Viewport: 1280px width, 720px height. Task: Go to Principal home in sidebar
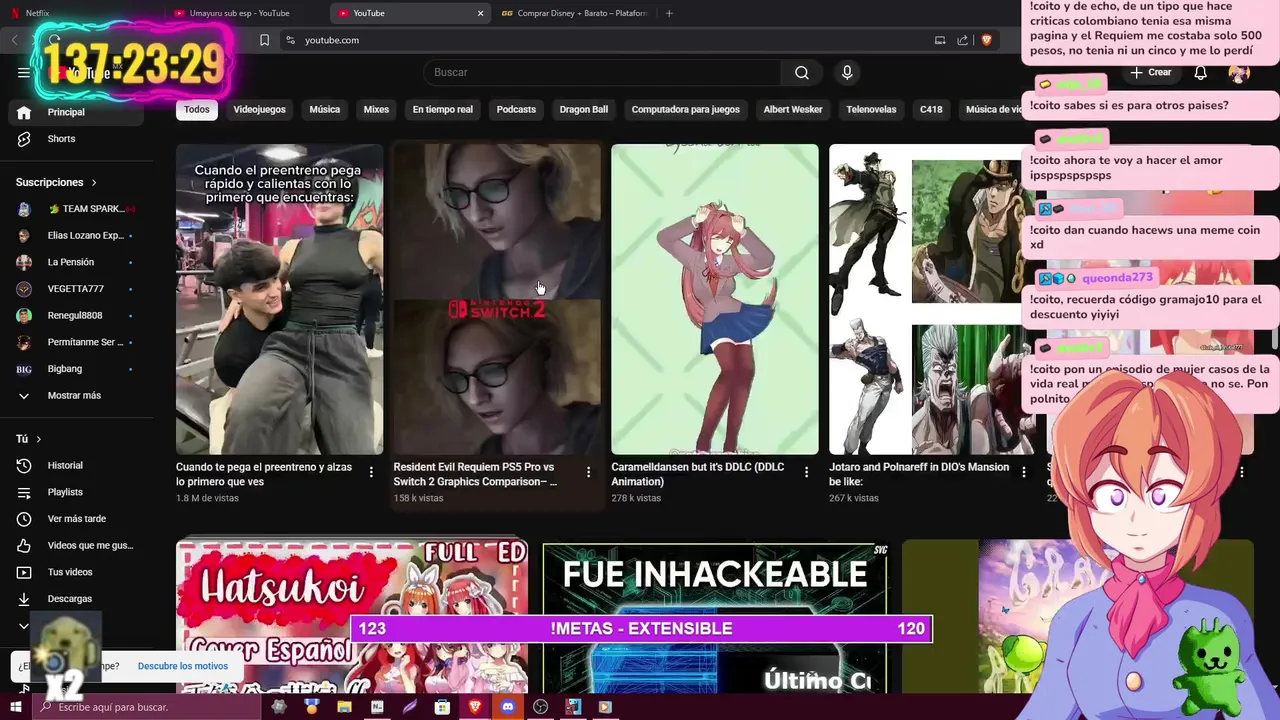(x=76, y=112)
